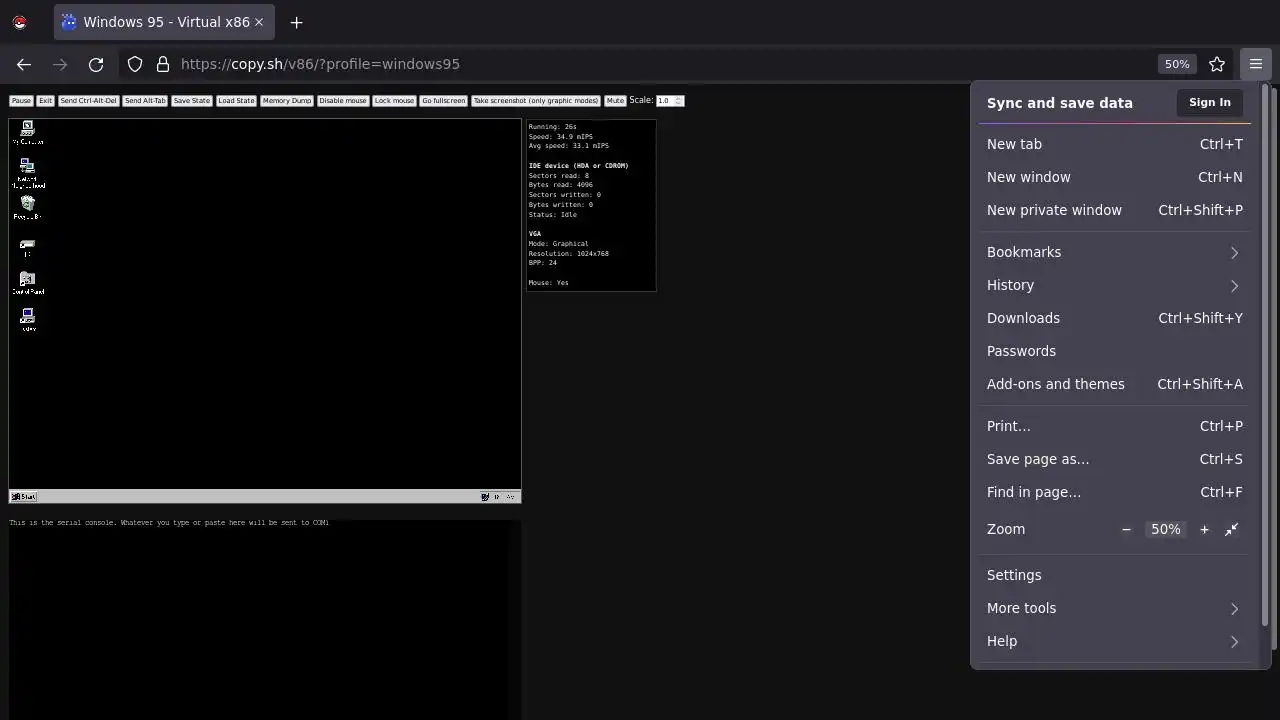Viewport: 1280px width, 720px height.
Task: Open Network Neighborhood desktop icon
Action: pos(27,173)
